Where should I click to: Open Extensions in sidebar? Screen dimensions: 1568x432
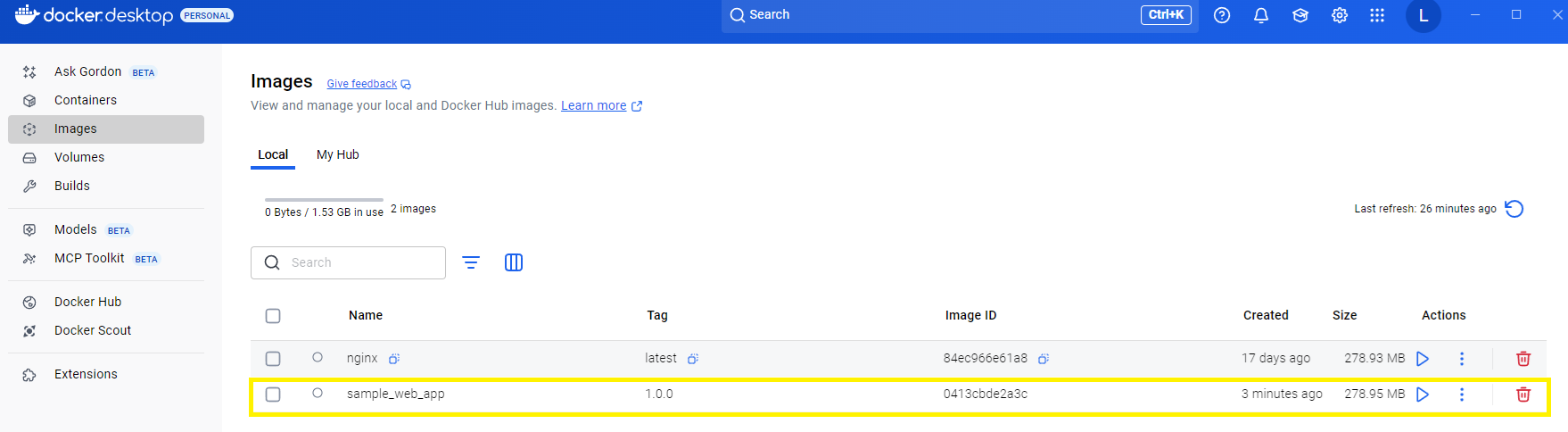pyautogui.click(x=106, y=374)
